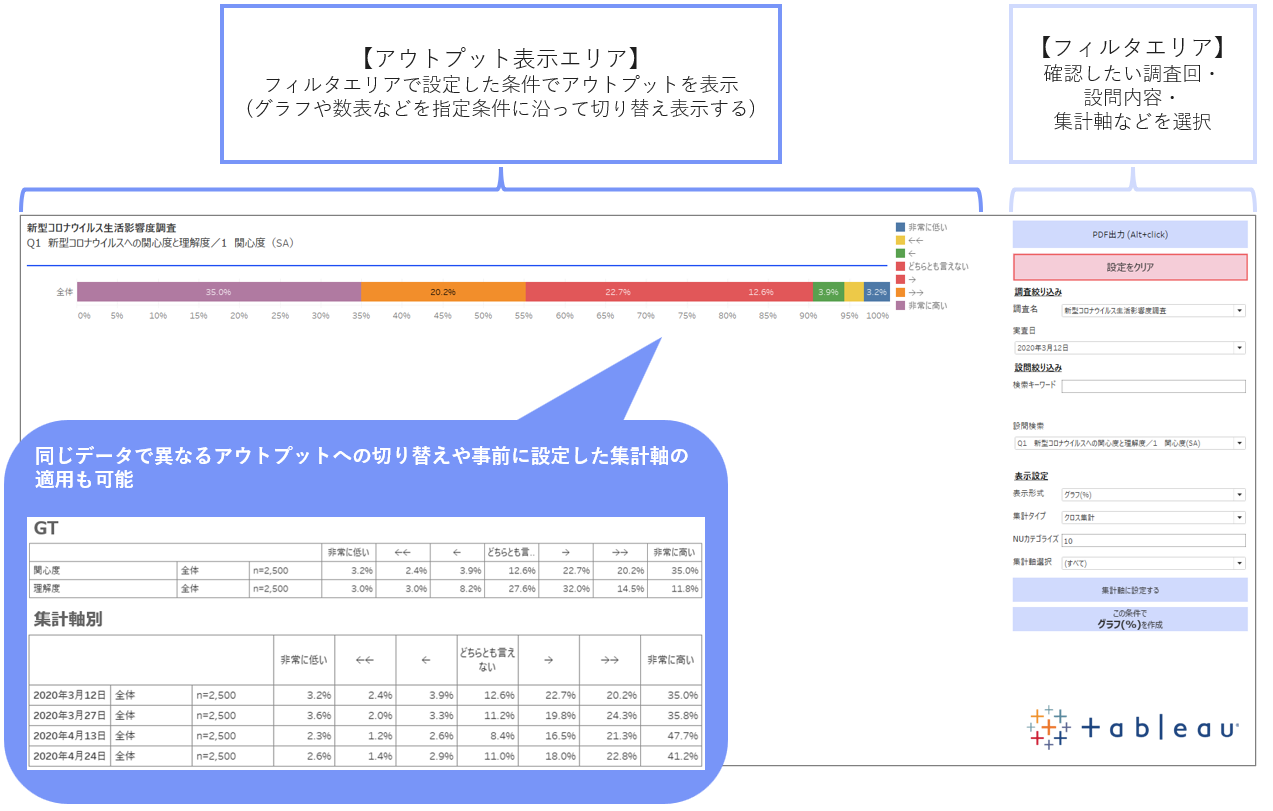
Task: Expand the 集計タイプ dropdown
Action: click(1153, 518)
